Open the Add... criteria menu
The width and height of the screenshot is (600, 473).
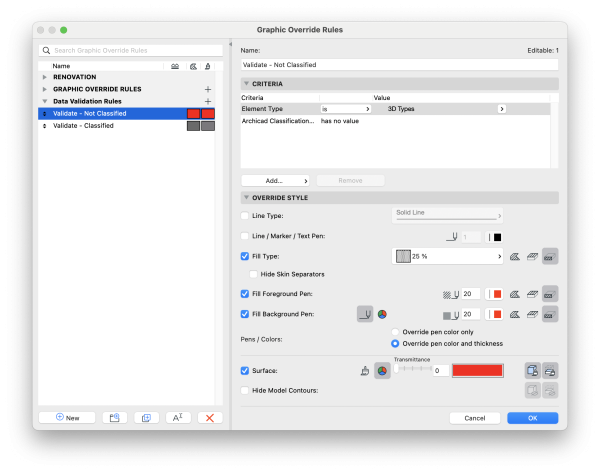tap(276, 180)
